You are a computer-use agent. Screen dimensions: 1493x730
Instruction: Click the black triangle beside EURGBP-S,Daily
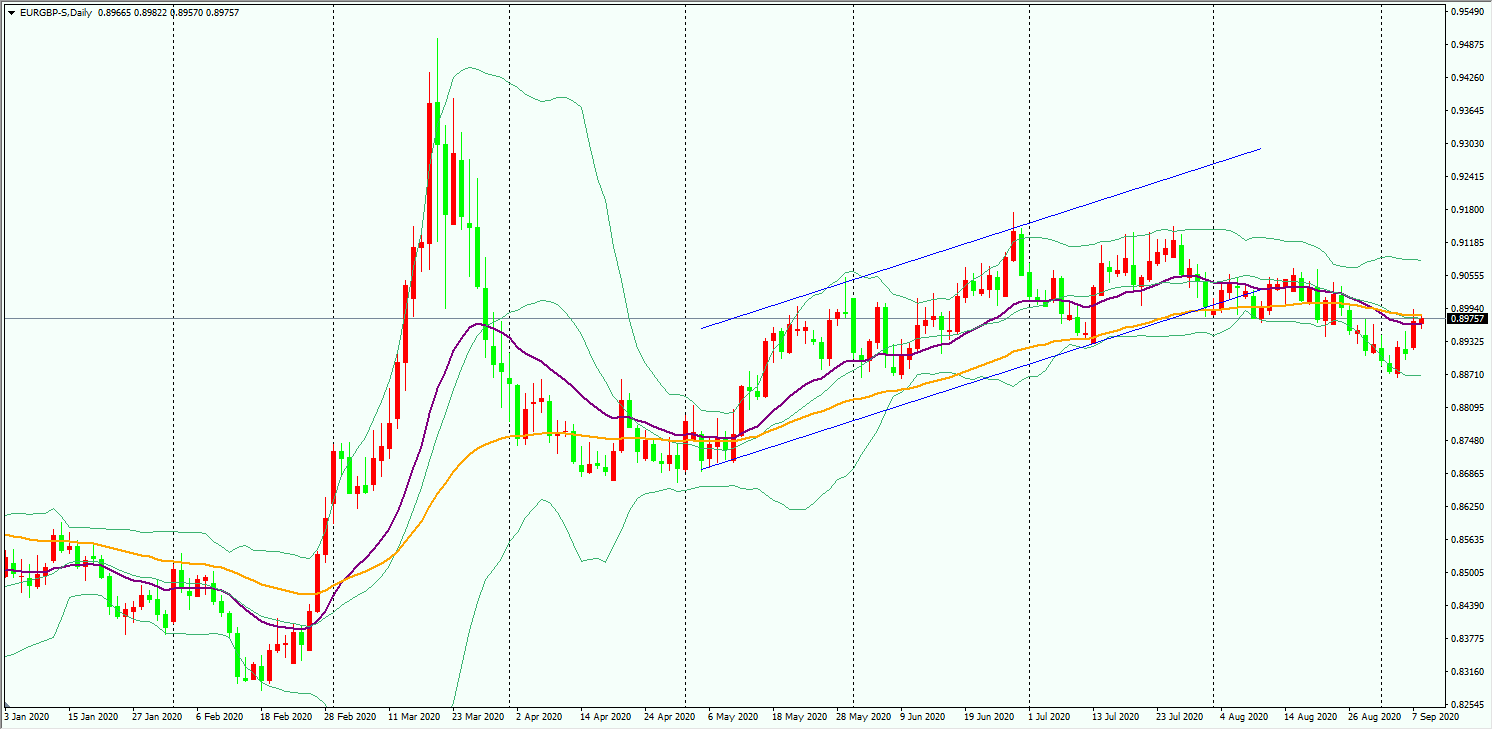11,11
